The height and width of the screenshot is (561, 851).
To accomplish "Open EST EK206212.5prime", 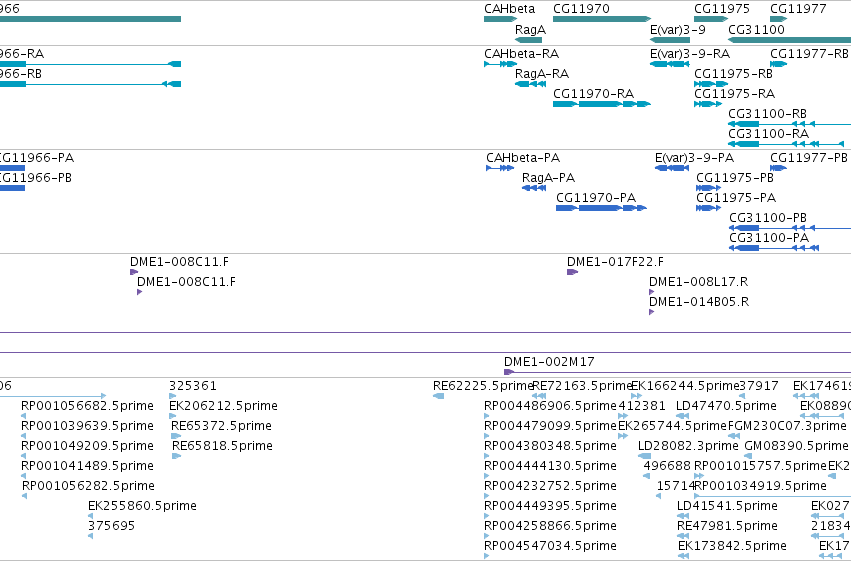I will click(x=173, y=416).
